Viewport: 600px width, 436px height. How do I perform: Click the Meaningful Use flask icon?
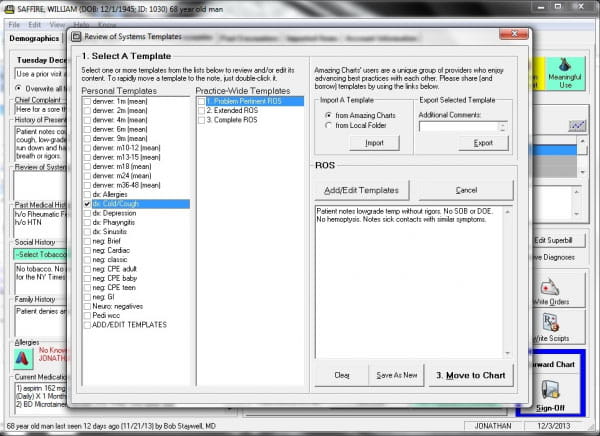pyautogui.click(x=565, y=65)
